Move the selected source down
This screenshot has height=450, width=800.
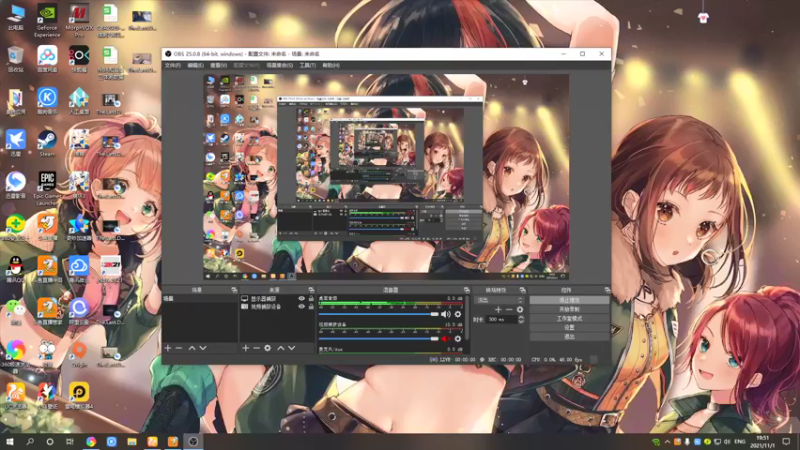point(292,348)
